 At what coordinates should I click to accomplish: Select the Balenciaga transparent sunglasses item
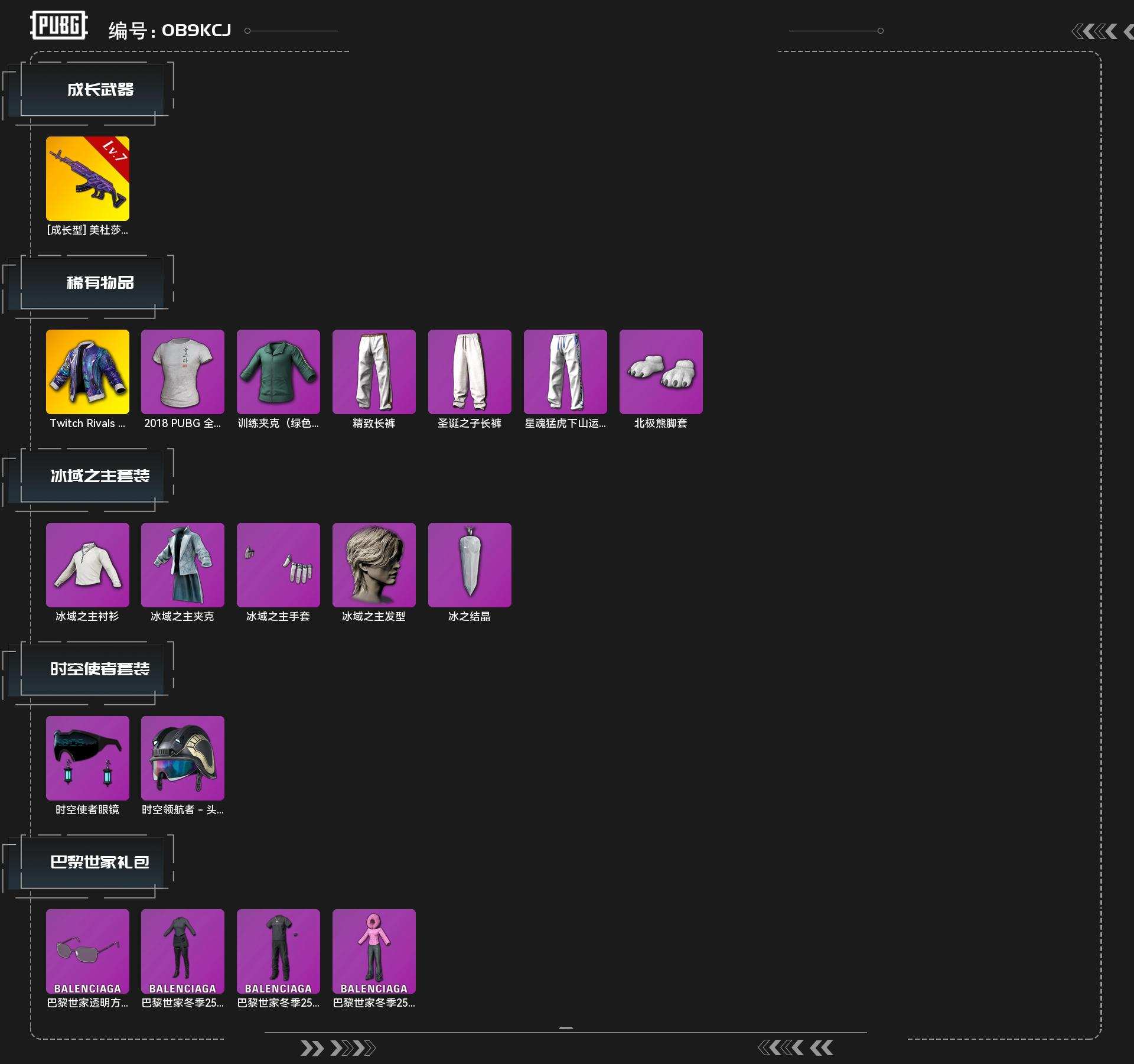pyautogui.click(x=87, y=951)
